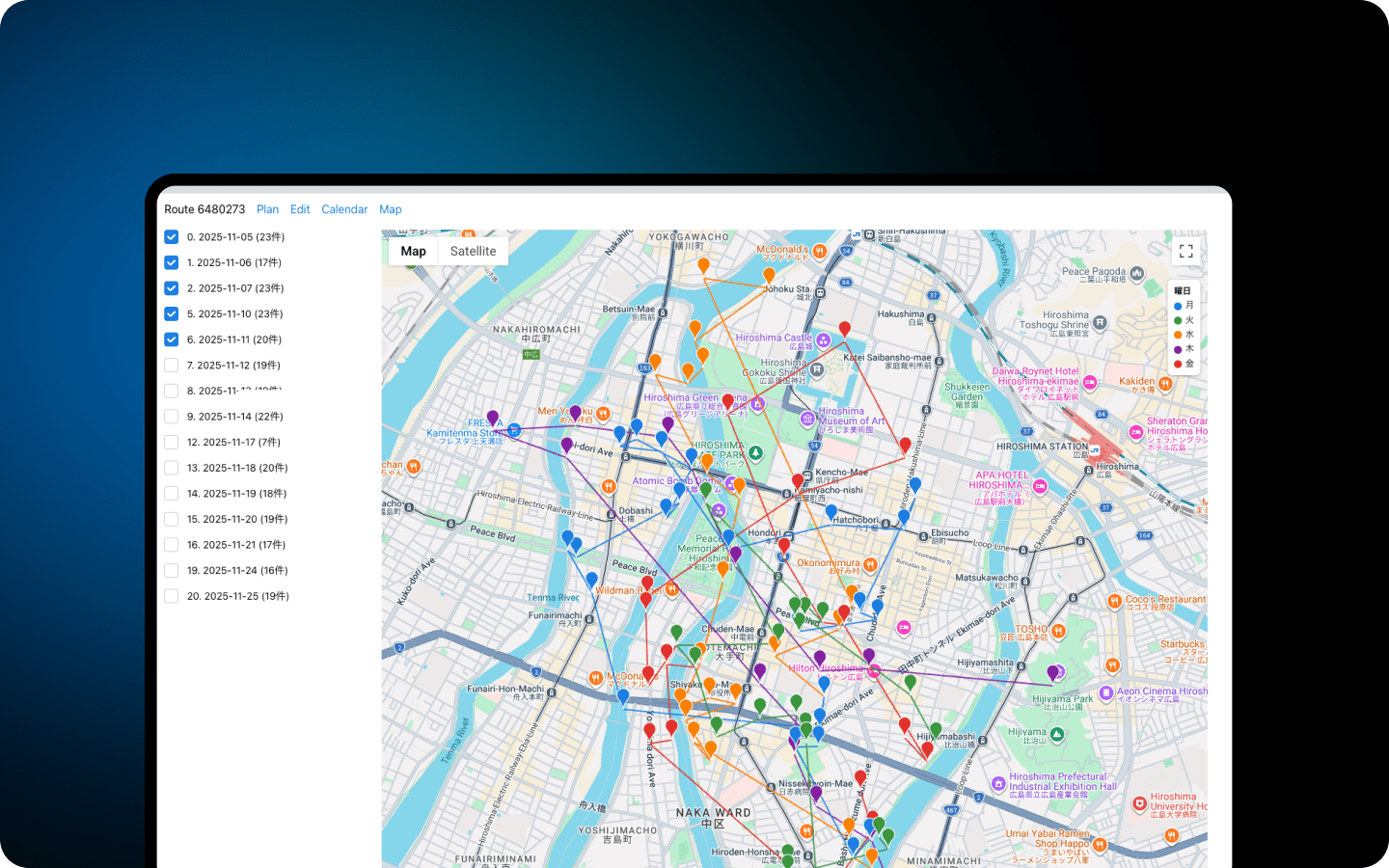Click the Hiroshima Station transit icon
The image size is (1389, 868).
pos(1095,449)
